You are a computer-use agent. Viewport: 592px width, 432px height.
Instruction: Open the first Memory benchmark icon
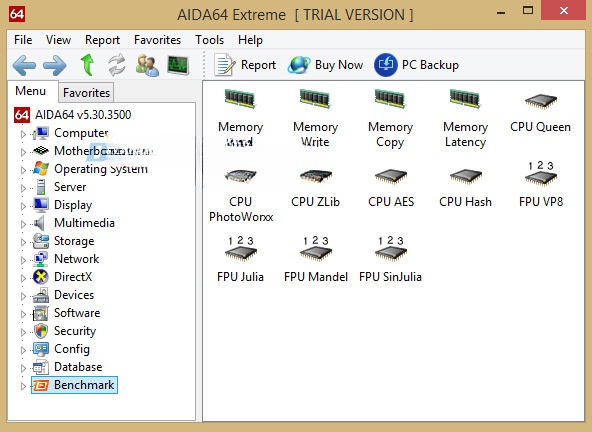(240, 119)
